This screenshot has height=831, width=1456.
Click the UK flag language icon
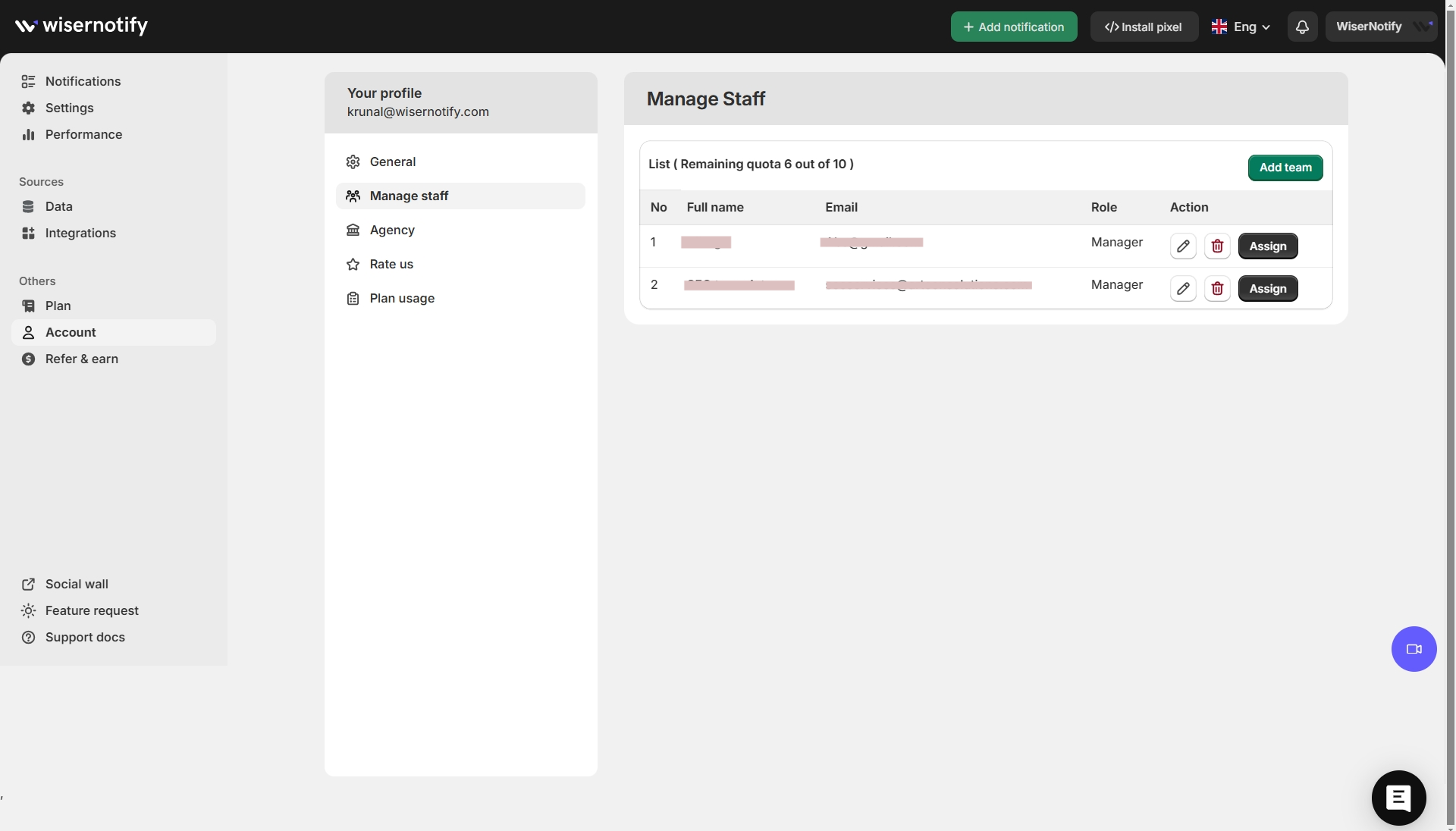tap(1219, 27)
